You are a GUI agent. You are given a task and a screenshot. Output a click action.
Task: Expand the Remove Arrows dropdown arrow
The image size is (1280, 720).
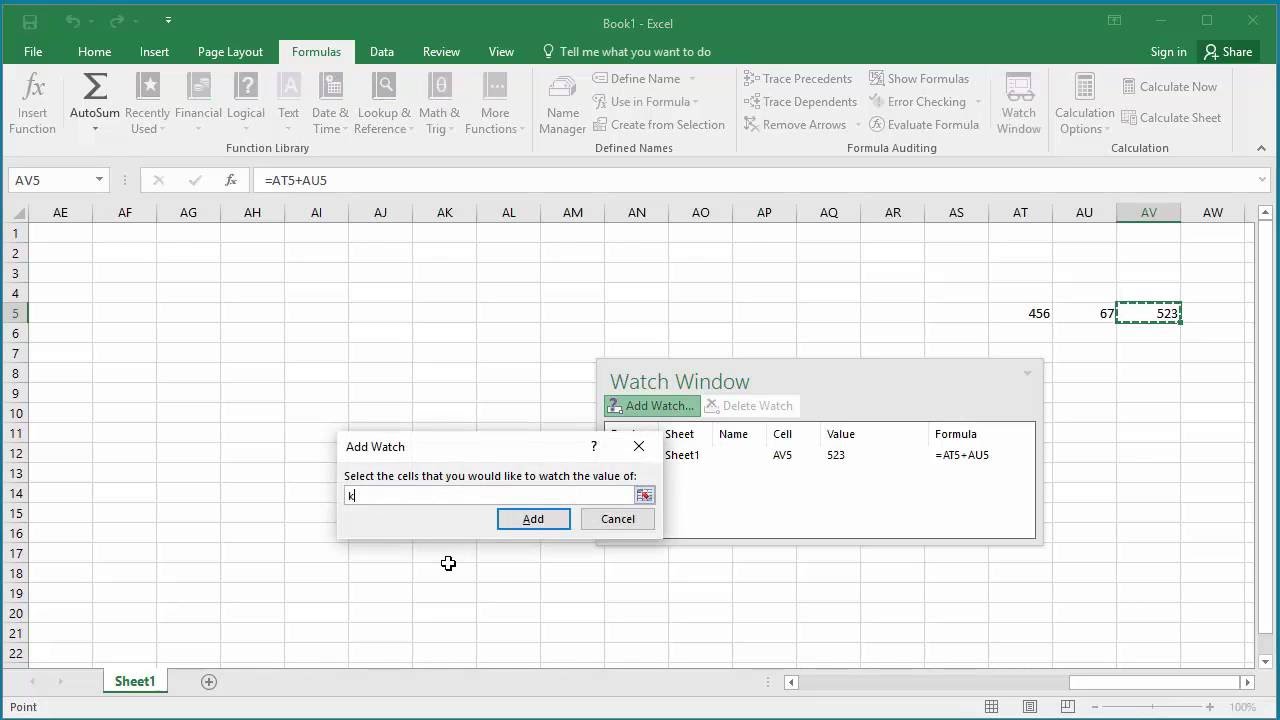pyautogui.click(x=856, y=124)
